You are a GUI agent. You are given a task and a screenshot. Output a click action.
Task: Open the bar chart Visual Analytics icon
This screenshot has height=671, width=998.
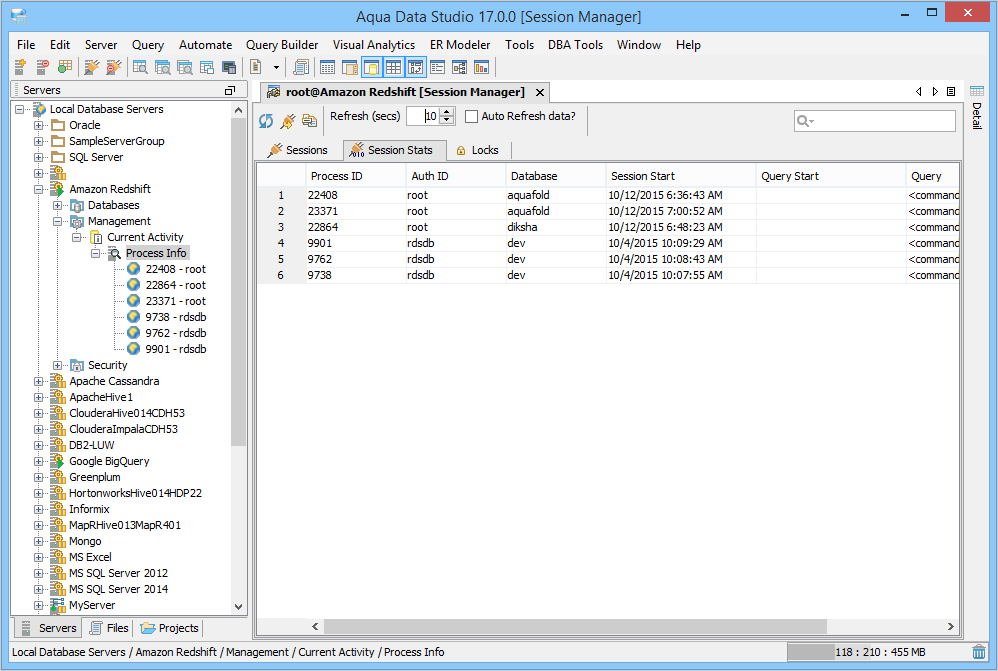(x=482, y=67)
